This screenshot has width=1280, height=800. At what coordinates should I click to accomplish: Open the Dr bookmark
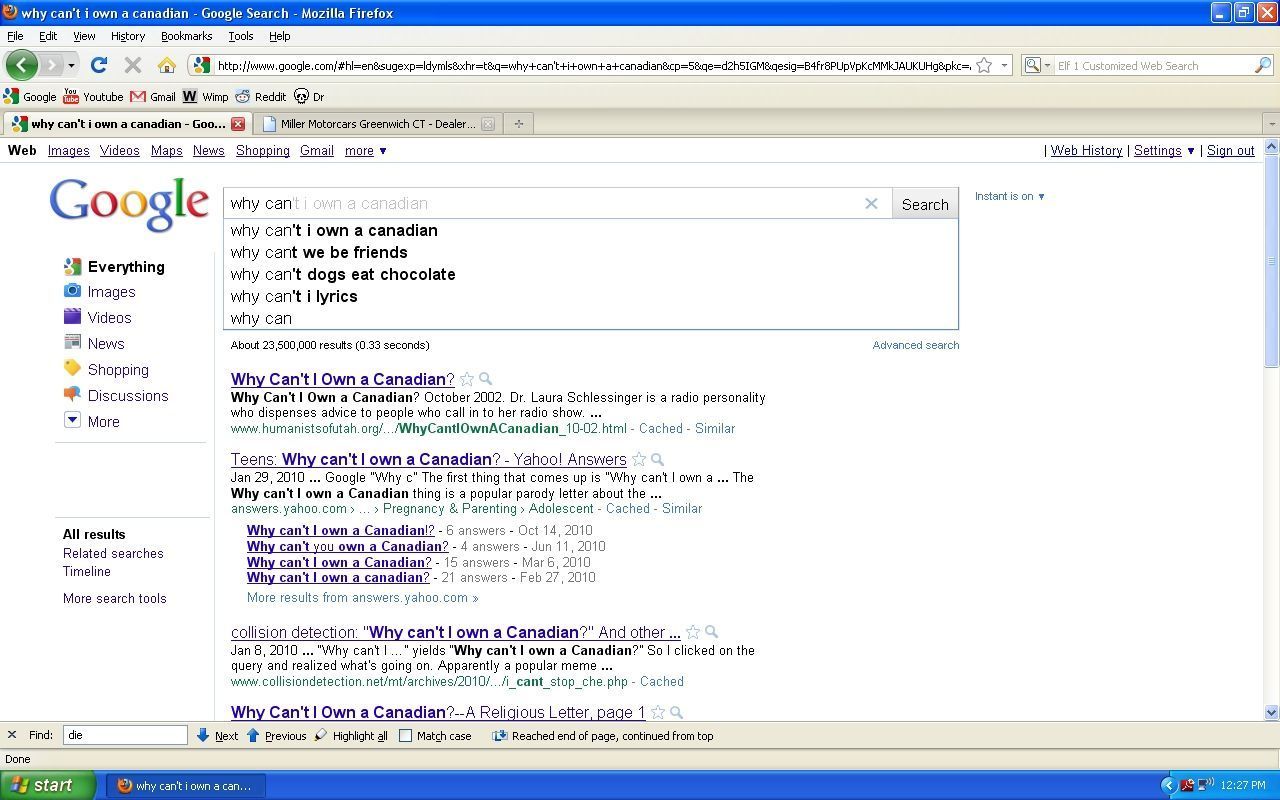pyautogui.click(x=309, y=97)
